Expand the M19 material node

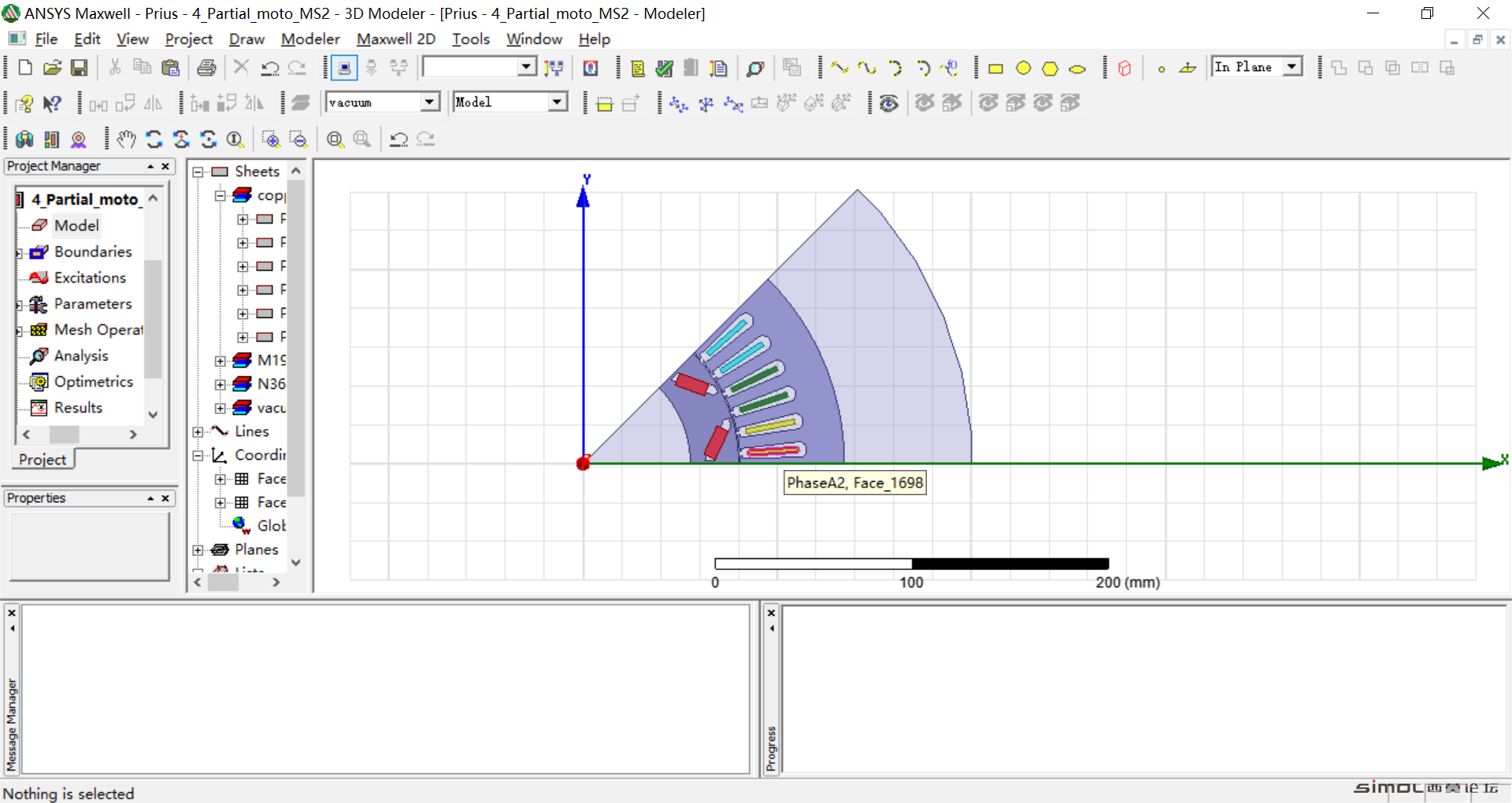pos(220,361)
